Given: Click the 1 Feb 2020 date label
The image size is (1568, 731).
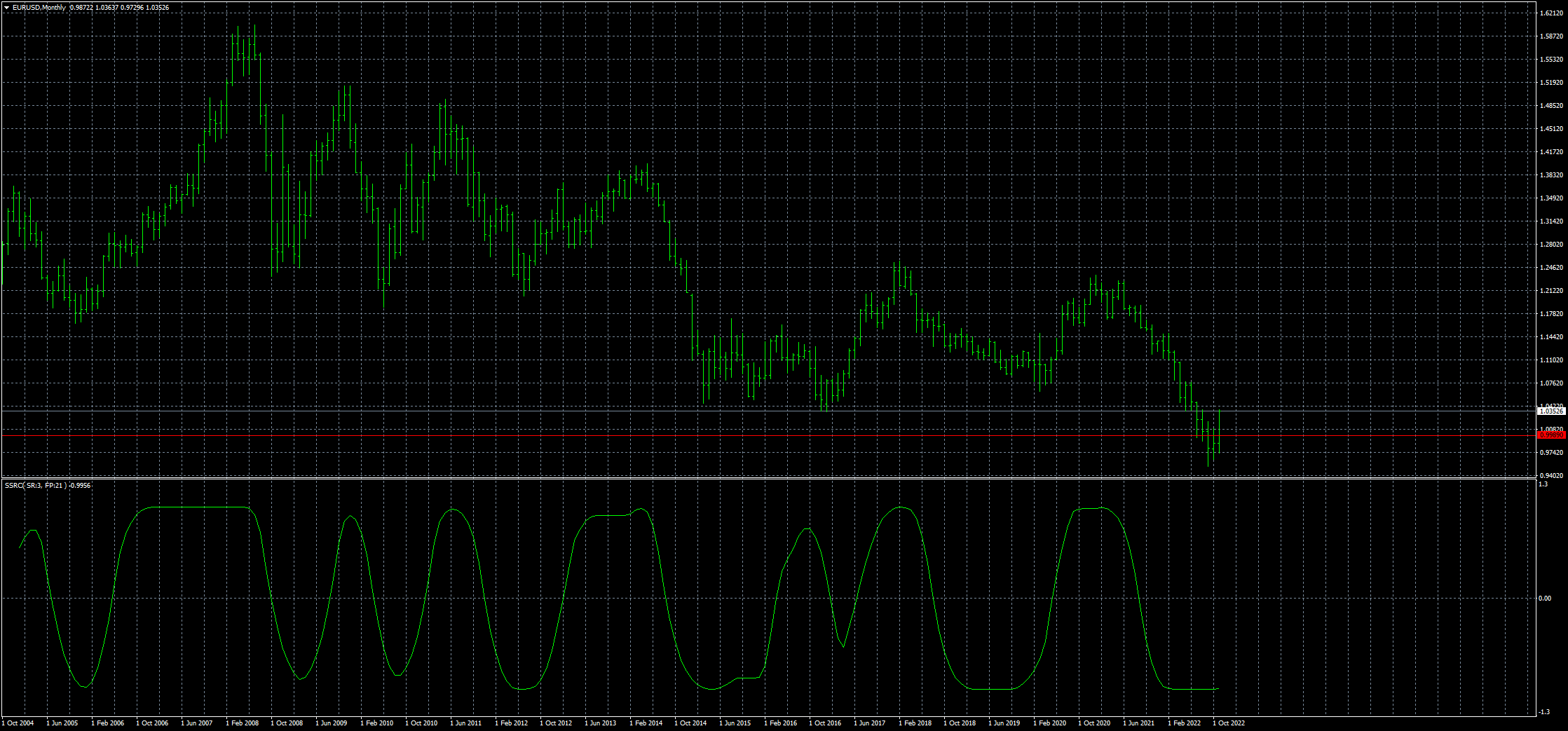Looking at the screenshot, I should 1049,723.
